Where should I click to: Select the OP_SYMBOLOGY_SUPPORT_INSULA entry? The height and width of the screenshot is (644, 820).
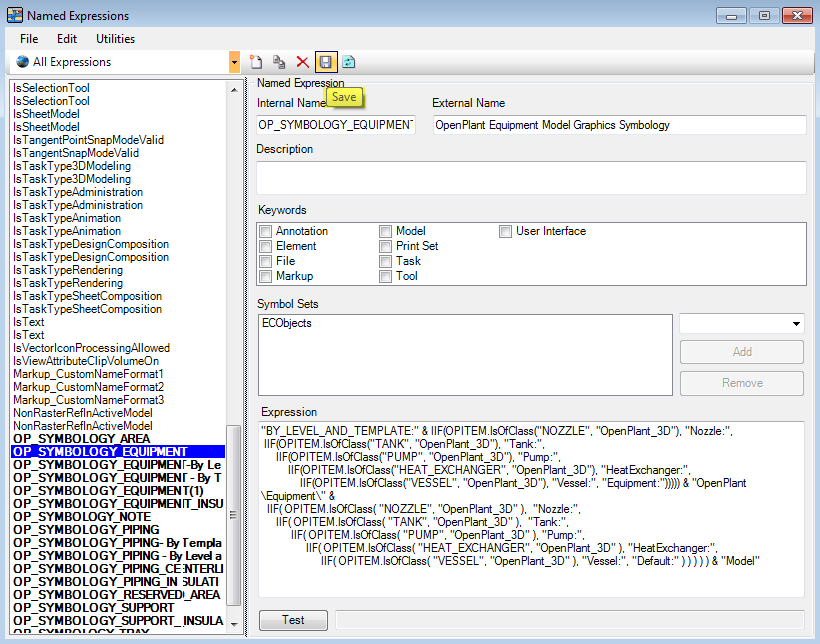[118, 621]
